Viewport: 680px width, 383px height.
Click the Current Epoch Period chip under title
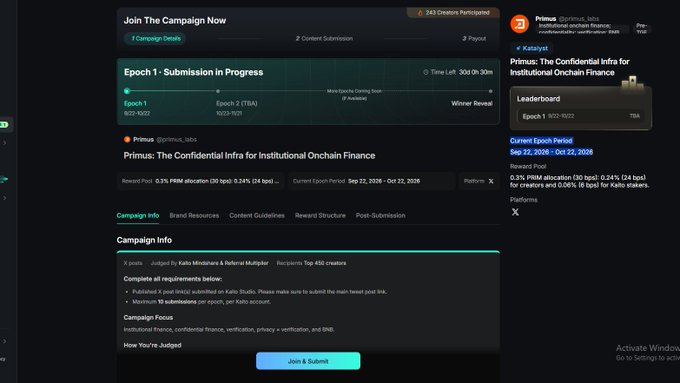coord(371,181)
